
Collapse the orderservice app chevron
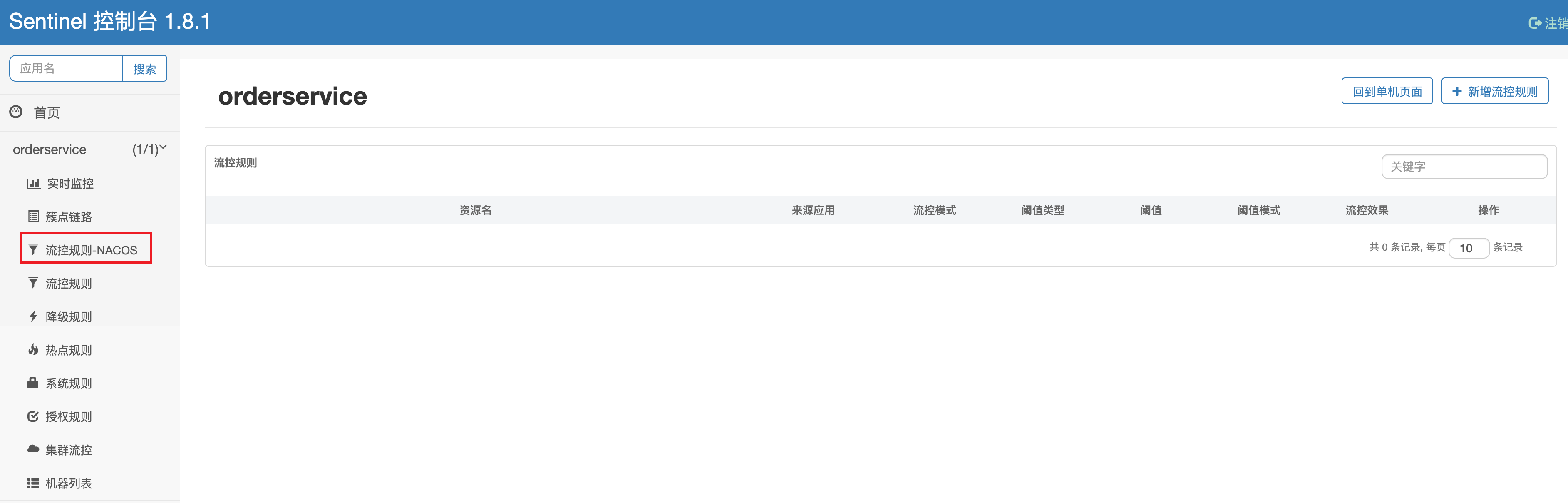tap(163, 147)
